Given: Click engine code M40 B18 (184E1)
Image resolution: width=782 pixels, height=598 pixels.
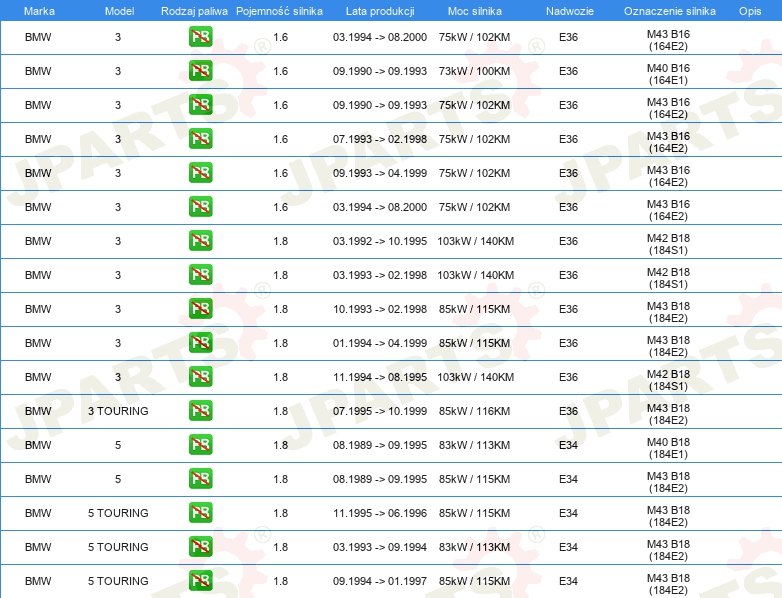Looking at the screenshot, I should click(668, 448).
